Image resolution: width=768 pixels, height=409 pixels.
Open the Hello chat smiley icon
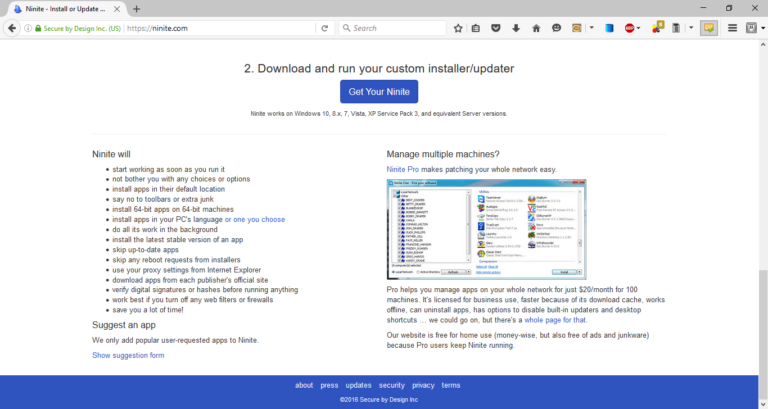click(556, 28)
